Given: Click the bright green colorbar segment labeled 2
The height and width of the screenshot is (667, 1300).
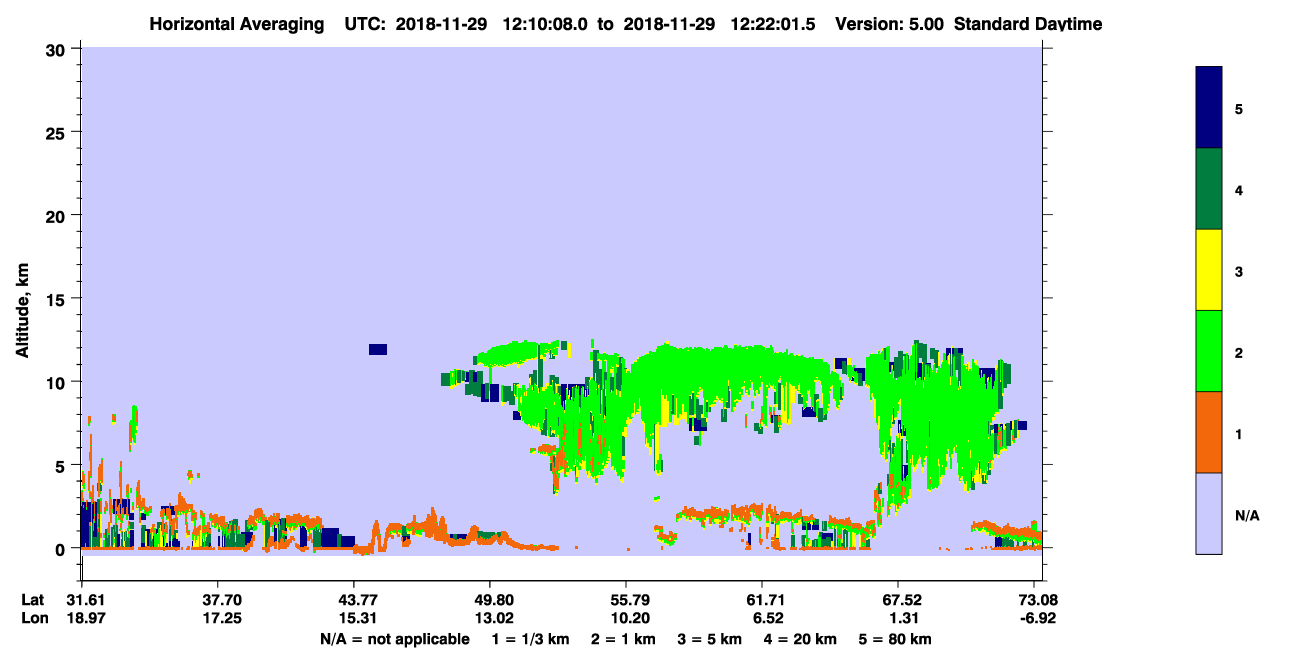Looking at the screenshot, I should 1209,351.
